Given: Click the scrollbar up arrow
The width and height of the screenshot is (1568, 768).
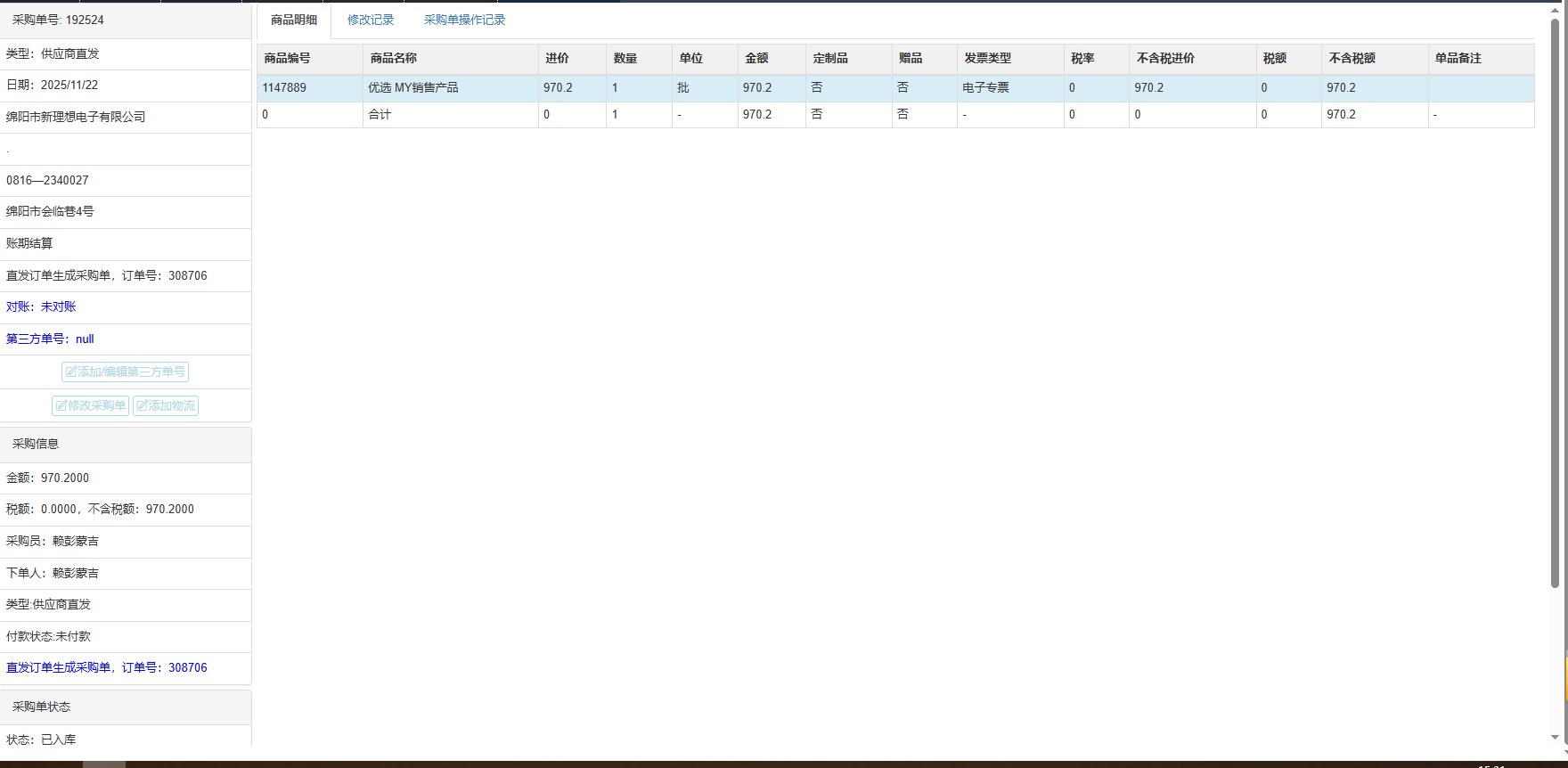Looking at the screenshot, I should pos(1556,9).
